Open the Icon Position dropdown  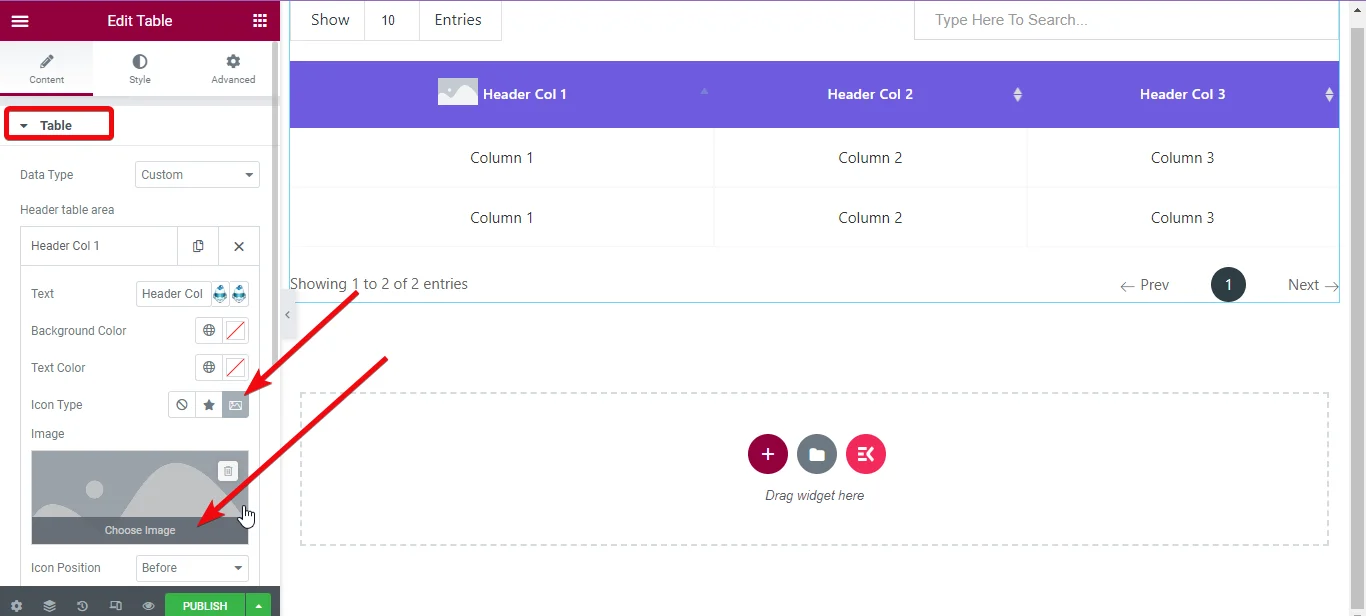tap(192, 568)
